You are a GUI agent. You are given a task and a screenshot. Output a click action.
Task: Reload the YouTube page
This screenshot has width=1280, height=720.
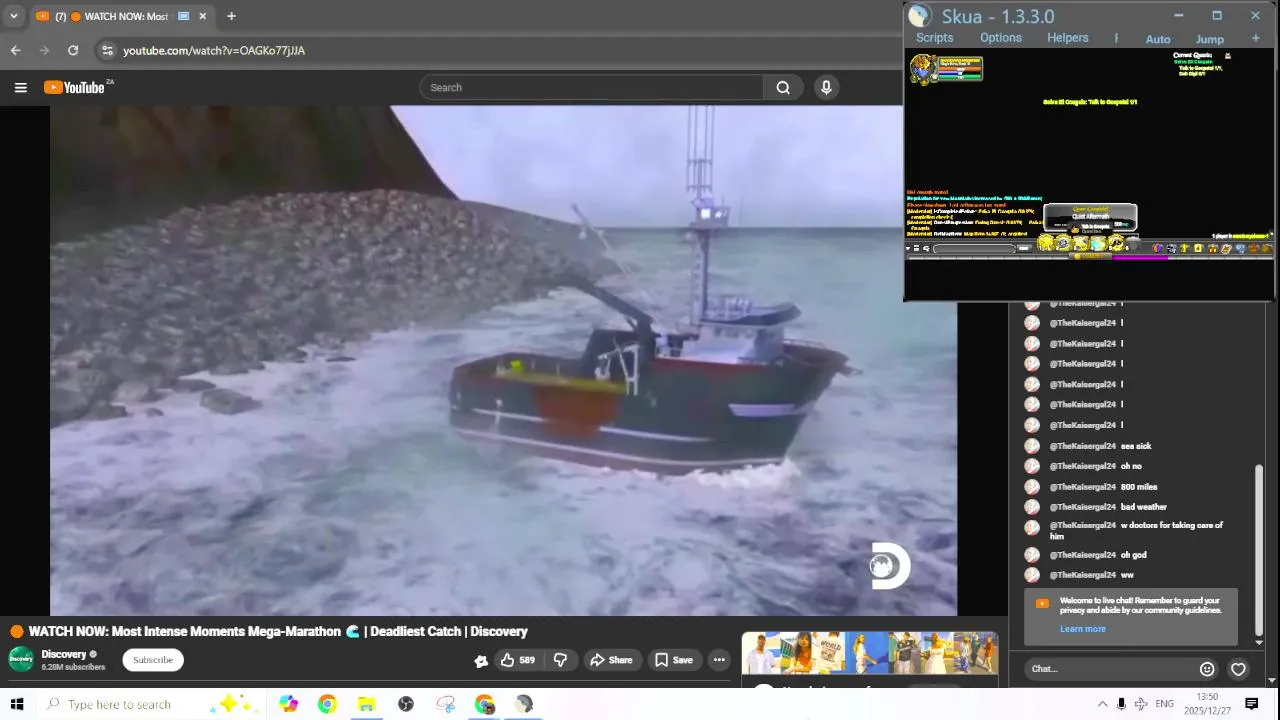73,50
